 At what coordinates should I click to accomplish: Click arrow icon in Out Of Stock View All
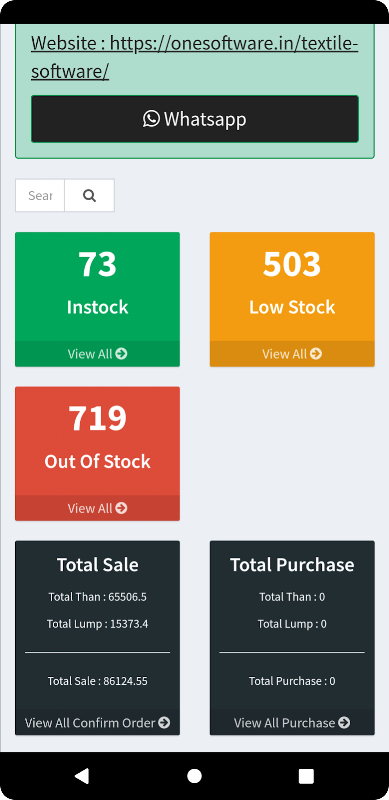[121, 508]
